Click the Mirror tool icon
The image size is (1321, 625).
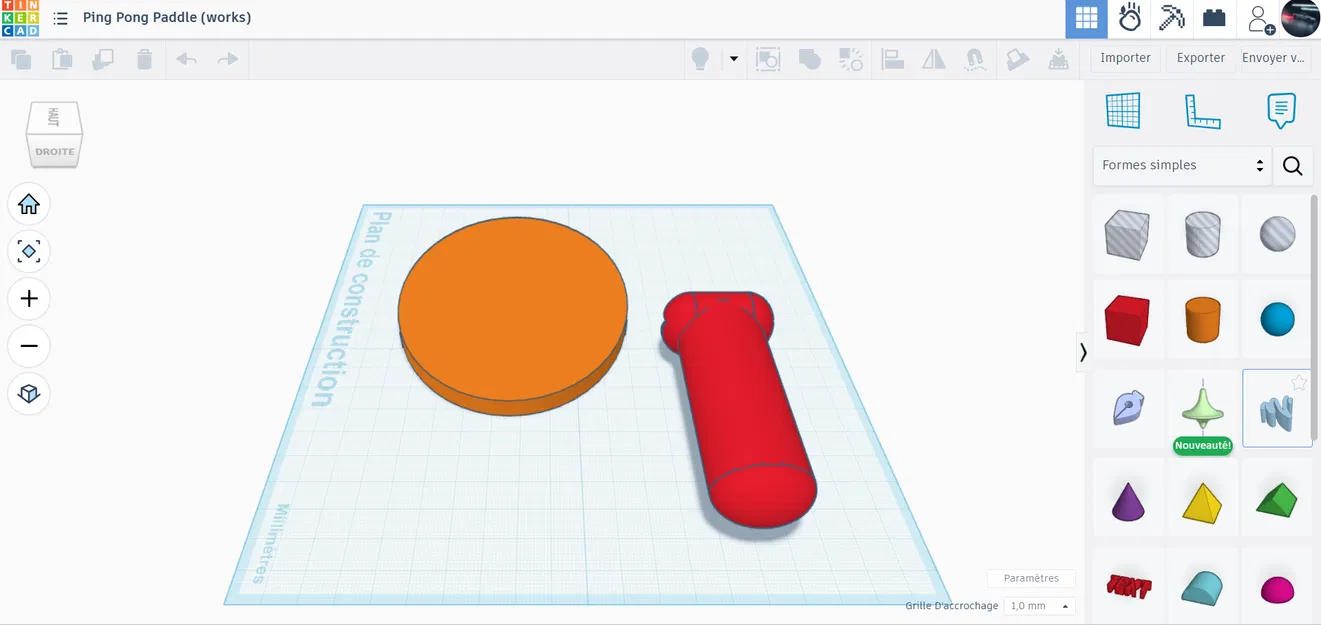tap(933, 59)
